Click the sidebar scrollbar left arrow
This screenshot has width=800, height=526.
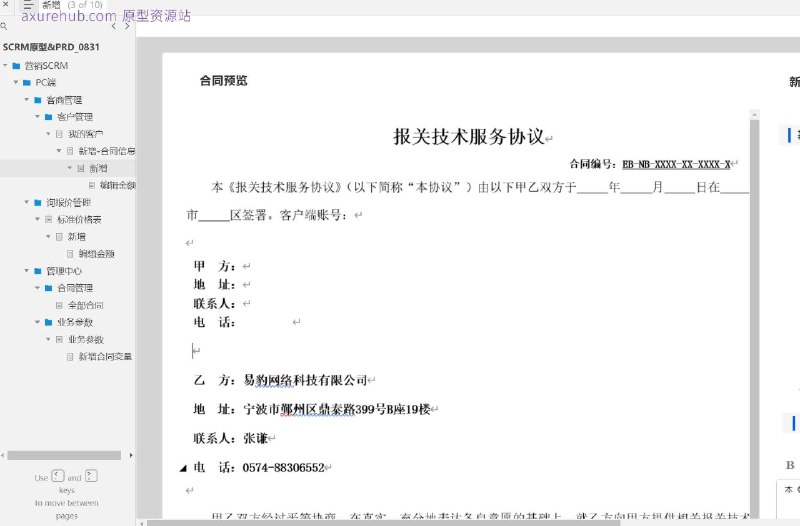[3, 455]
